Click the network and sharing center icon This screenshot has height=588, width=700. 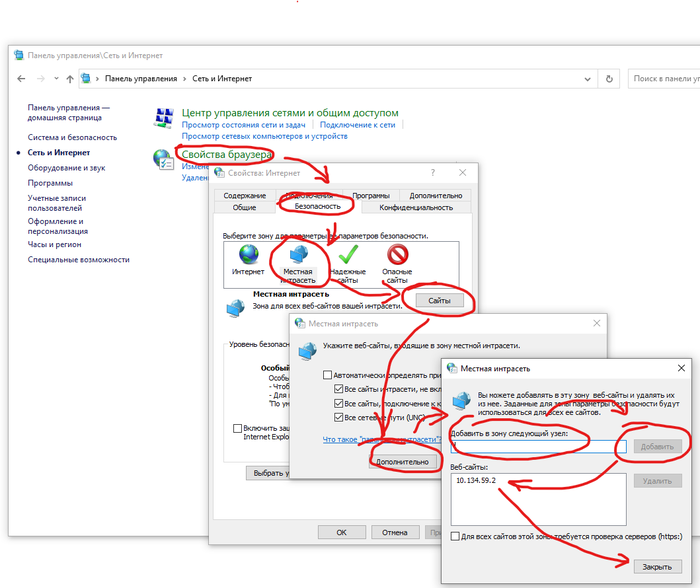163,119
